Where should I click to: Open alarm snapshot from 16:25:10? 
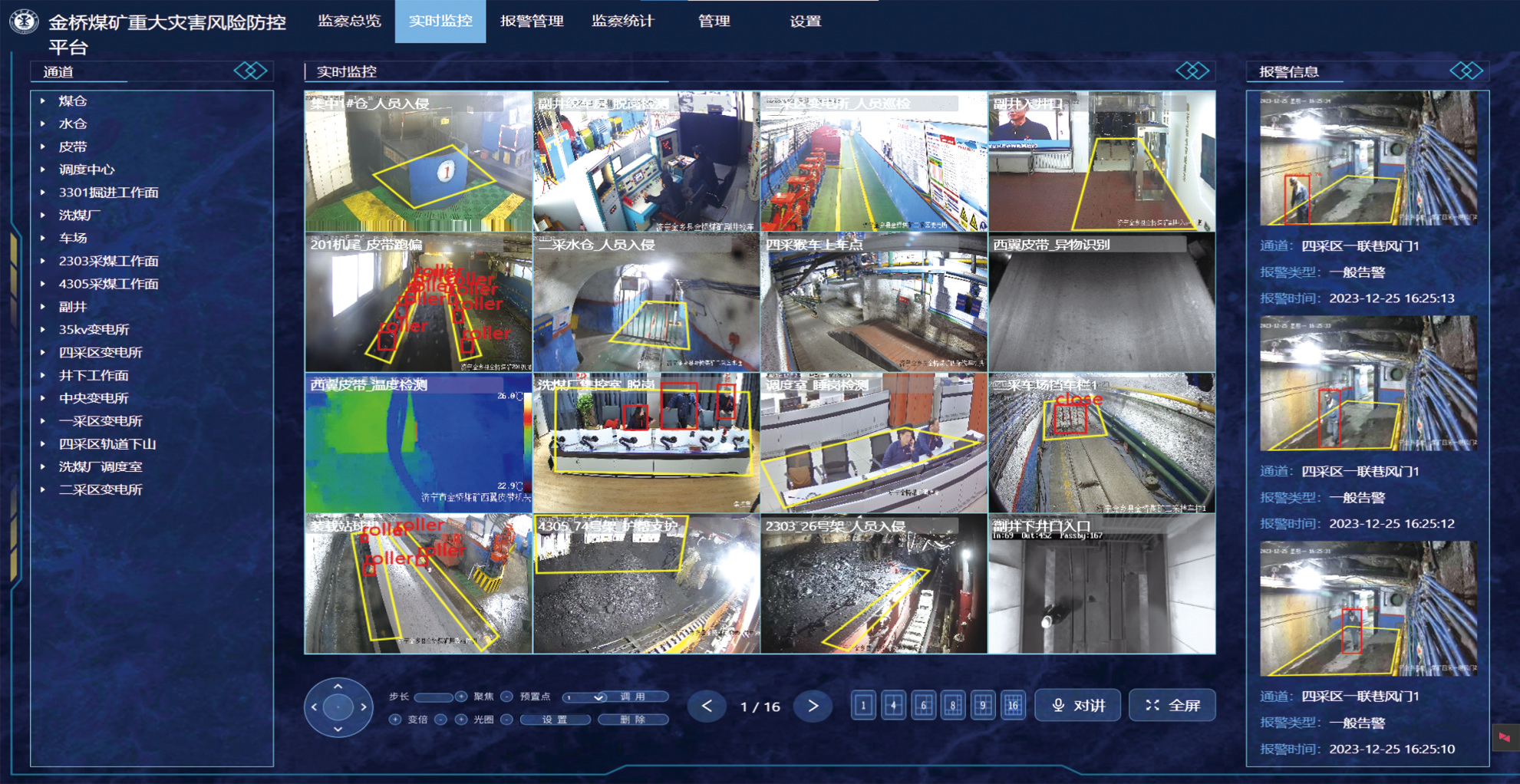pyautogui.click(x=1369, y=608)
